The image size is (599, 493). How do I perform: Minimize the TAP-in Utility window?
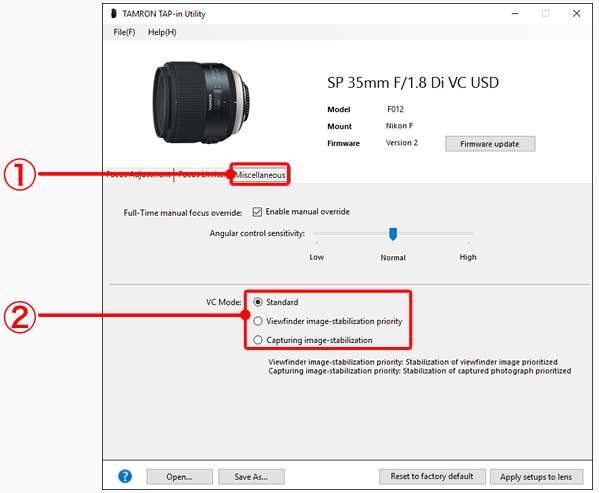pyautogui.click(x=515, y=14)
